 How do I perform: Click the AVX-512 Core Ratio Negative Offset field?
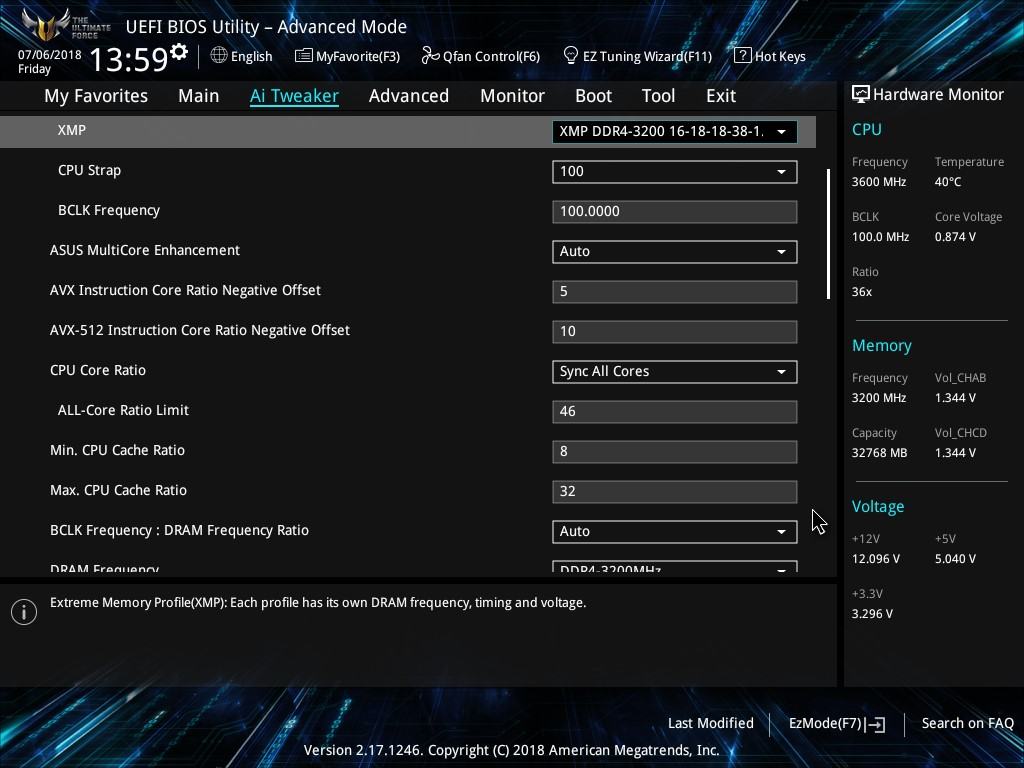[x=675, y=331]
